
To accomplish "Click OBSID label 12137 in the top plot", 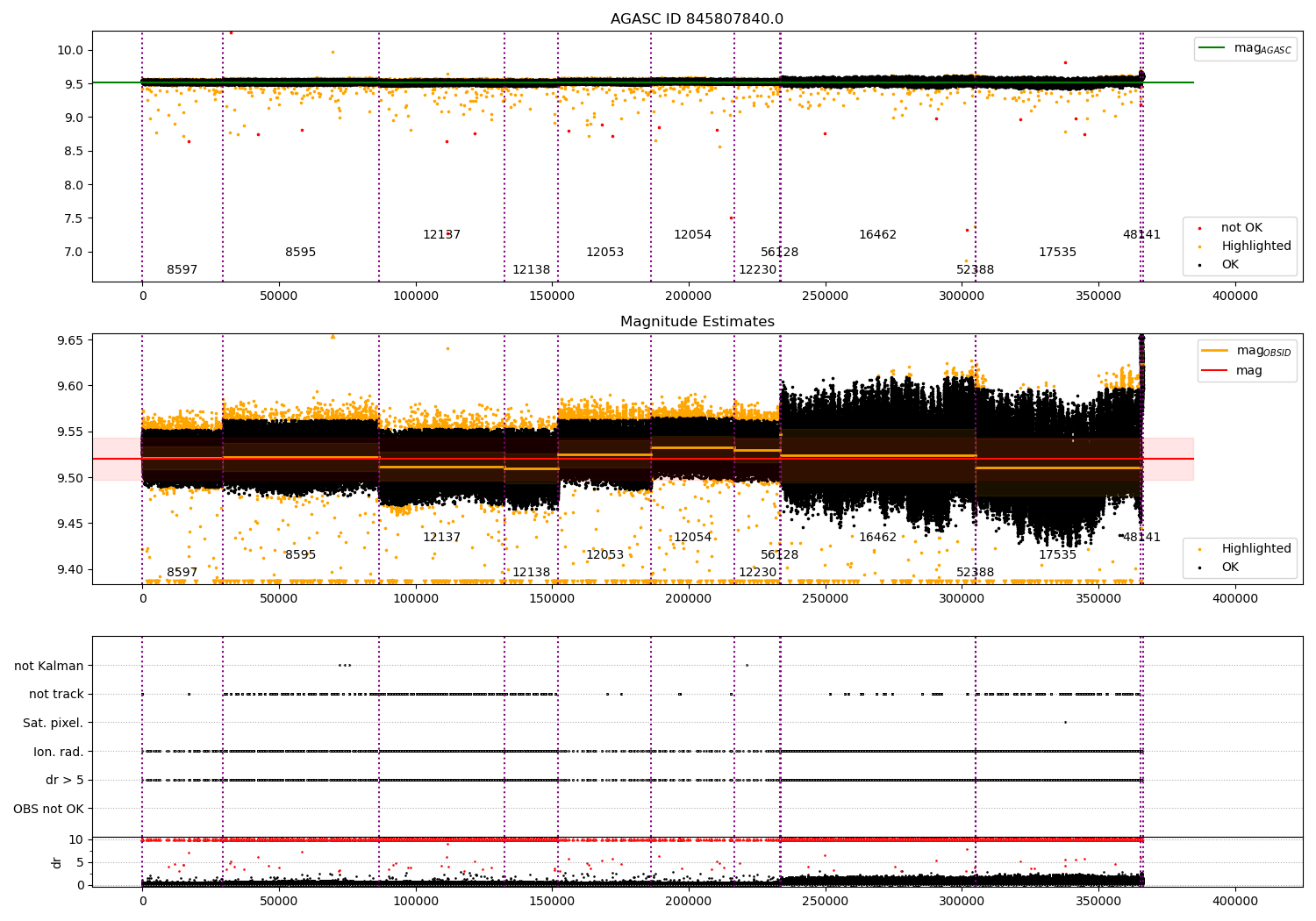I will click(x=441, y=234).
